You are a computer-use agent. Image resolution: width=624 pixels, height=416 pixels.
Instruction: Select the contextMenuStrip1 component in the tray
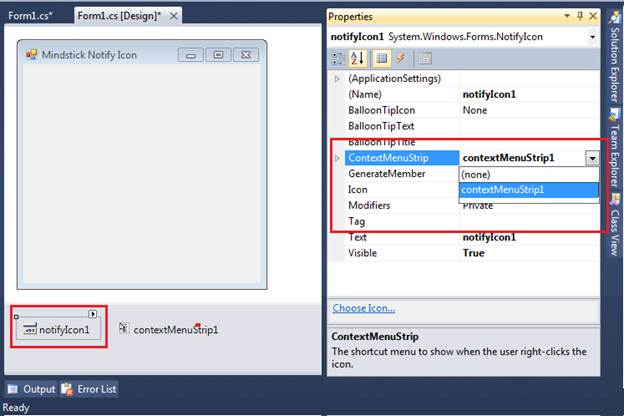pos(169,329)
